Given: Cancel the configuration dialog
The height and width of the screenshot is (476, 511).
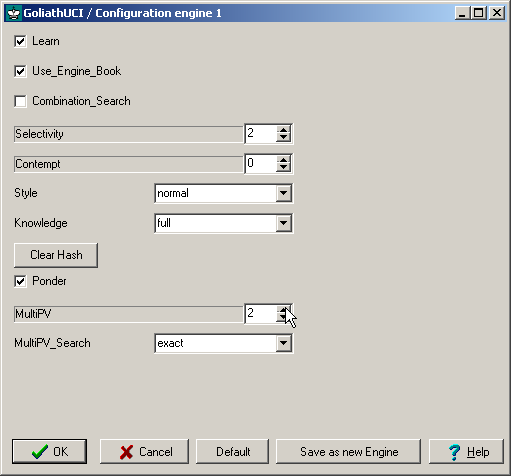Looking at the screenshot, I should [x=144, y=452].
